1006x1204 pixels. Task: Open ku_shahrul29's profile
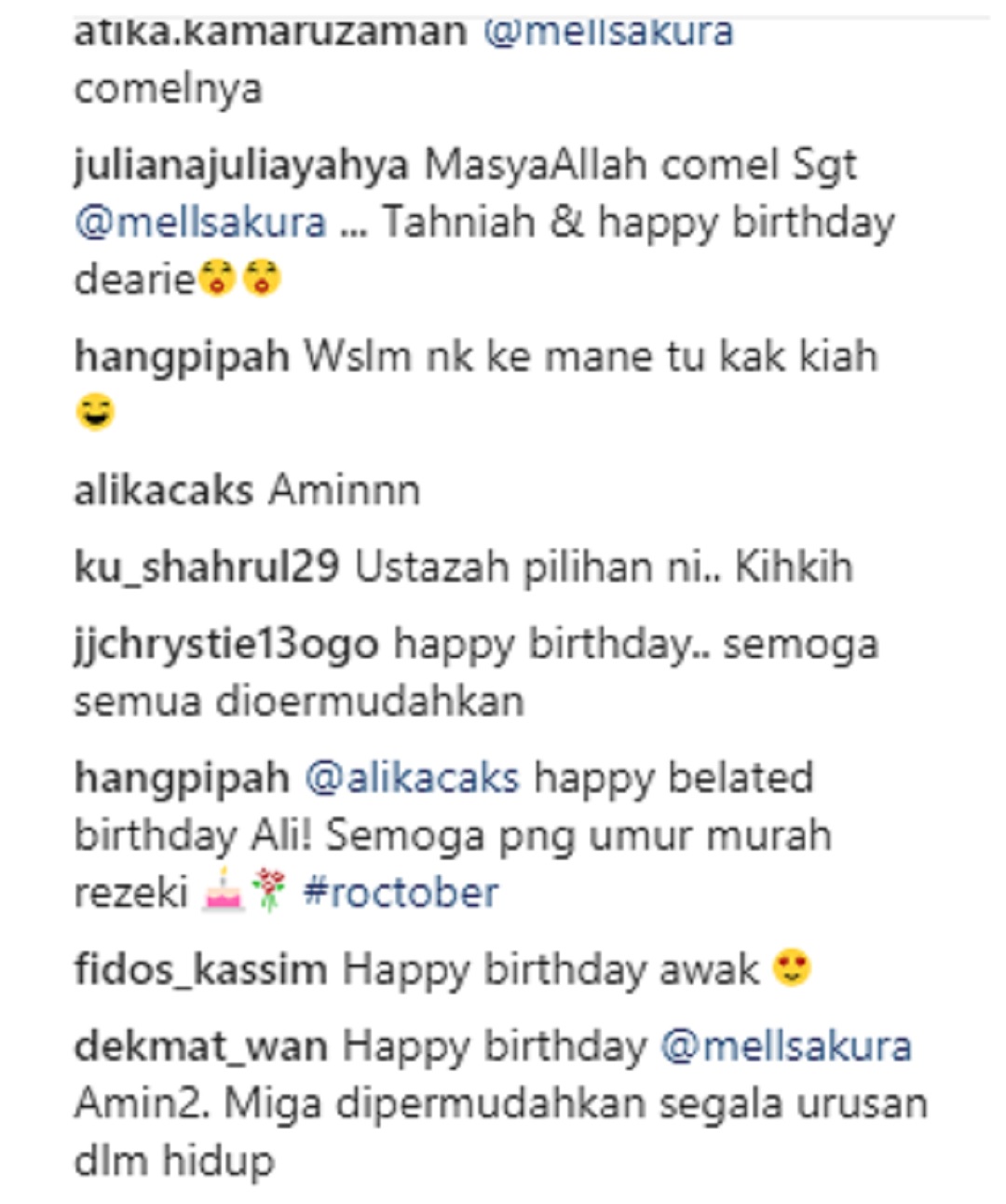pos(207,568)
